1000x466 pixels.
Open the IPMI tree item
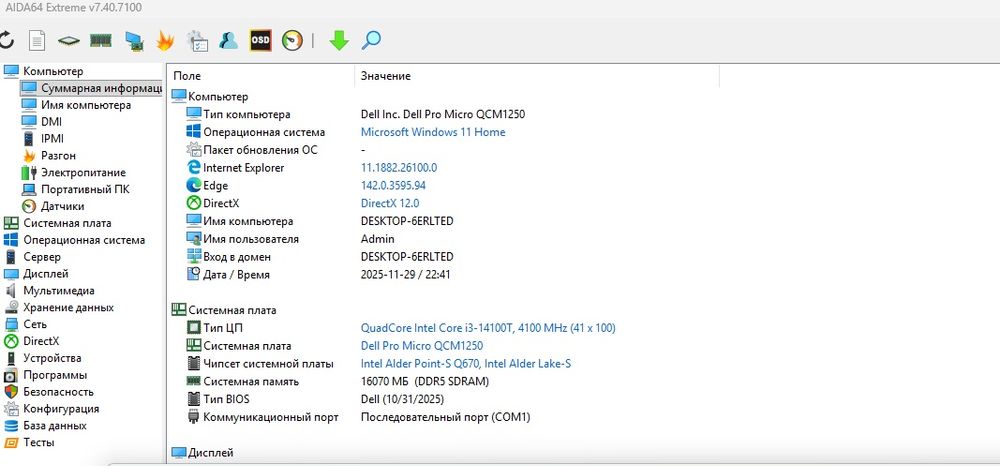(x=52, y=138)
